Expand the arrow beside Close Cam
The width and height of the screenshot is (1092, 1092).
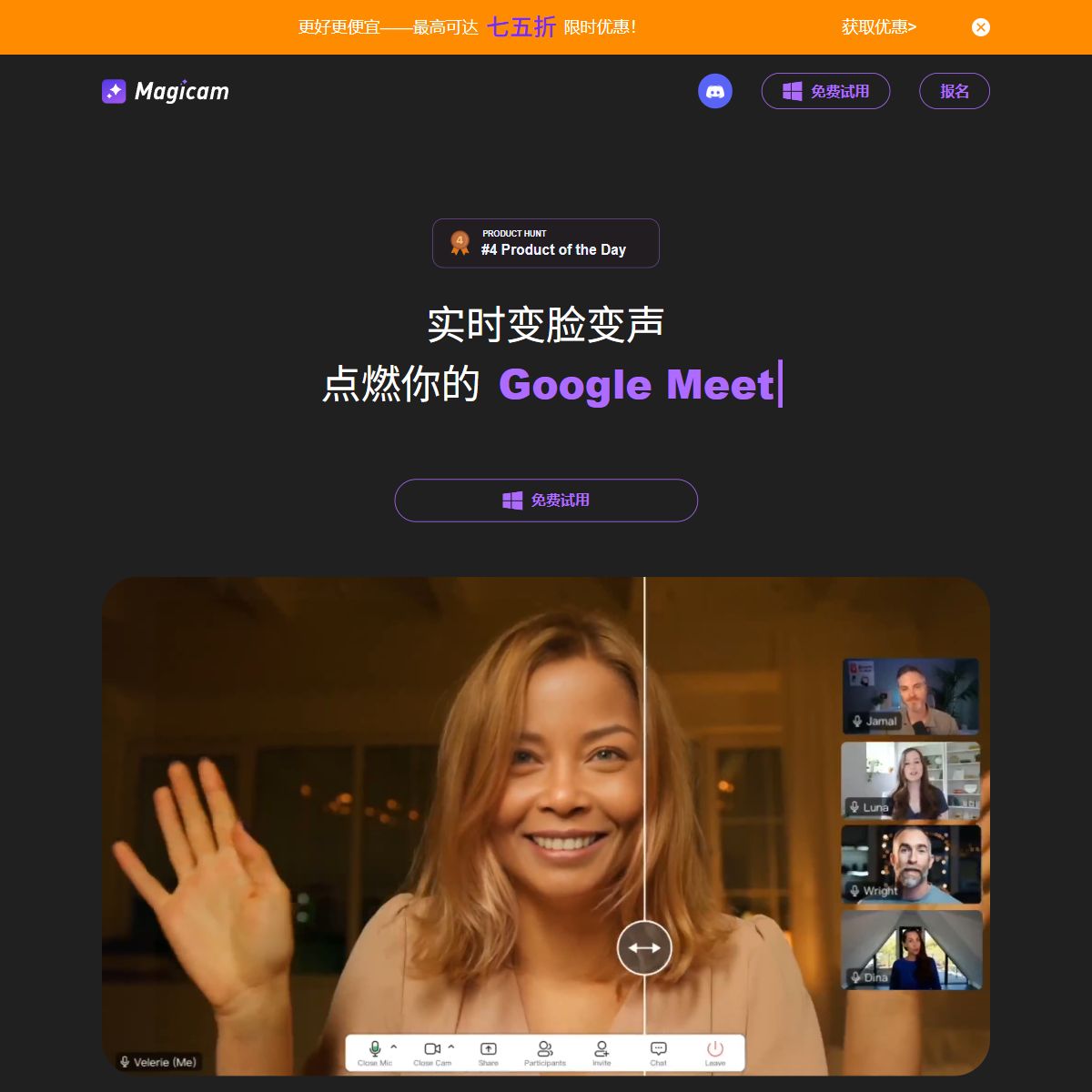(x=451, y=1047)
